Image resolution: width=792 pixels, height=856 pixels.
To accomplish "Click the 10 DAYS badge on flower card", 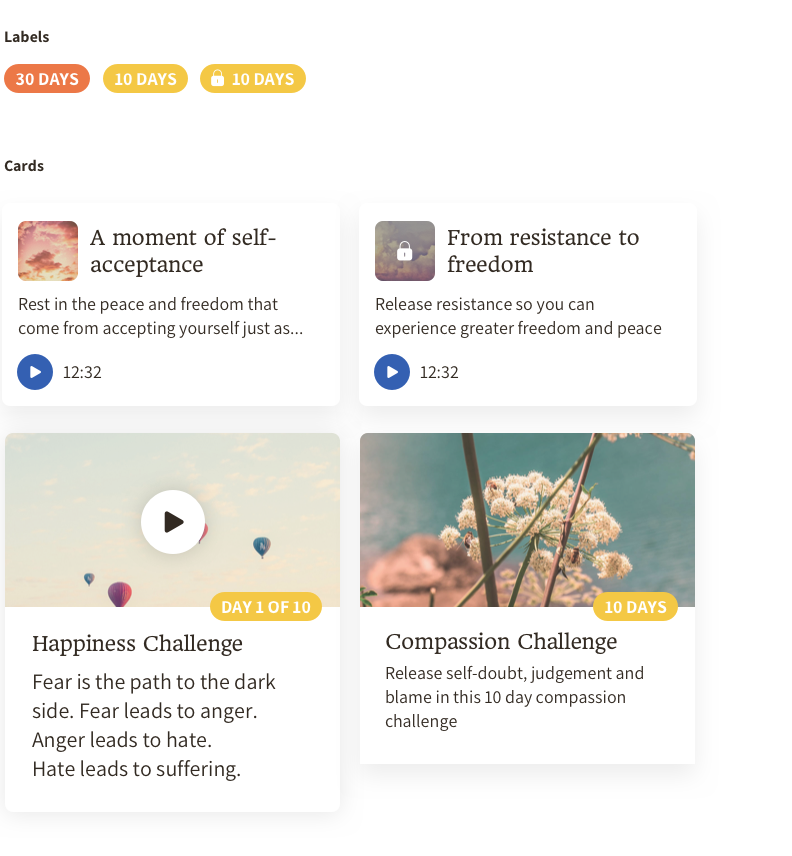I will [x=635, y=607].
